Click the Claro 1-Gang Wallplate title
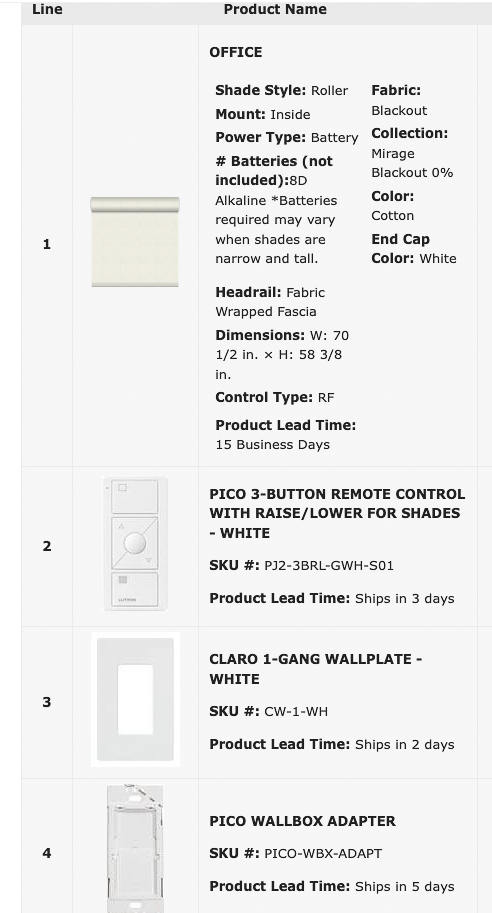 coord(316,669)
